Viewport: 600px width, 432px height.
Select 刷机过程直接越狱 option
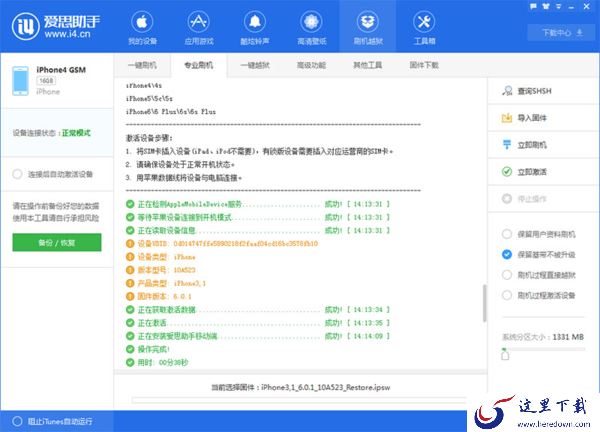507,275
